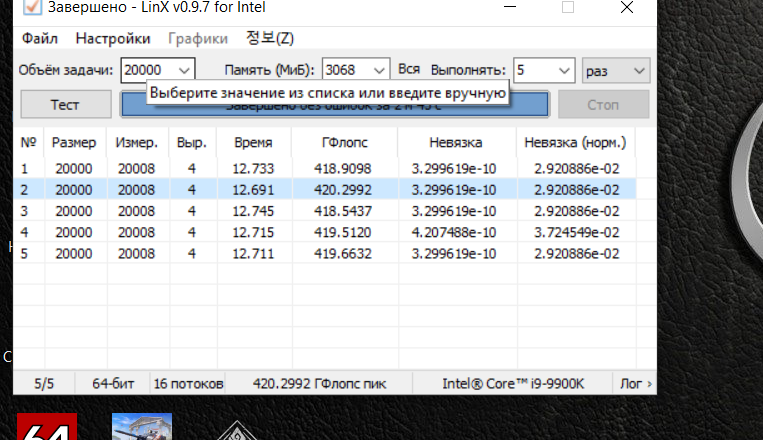The width and height of the screenshot is (763, 440).
Task: Expand the Объём задачи dropdown arrow
Action: 184,71
